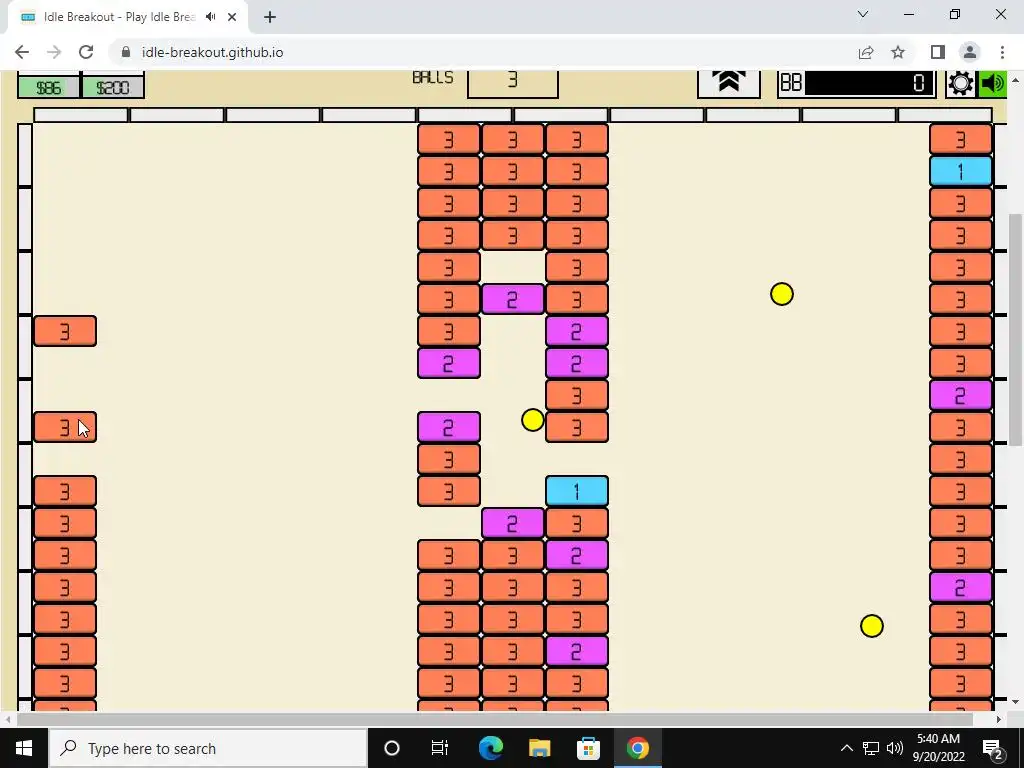The image size is (1024, 768).
Task: Open Cortana circle icon
Action: click(392, 748)
